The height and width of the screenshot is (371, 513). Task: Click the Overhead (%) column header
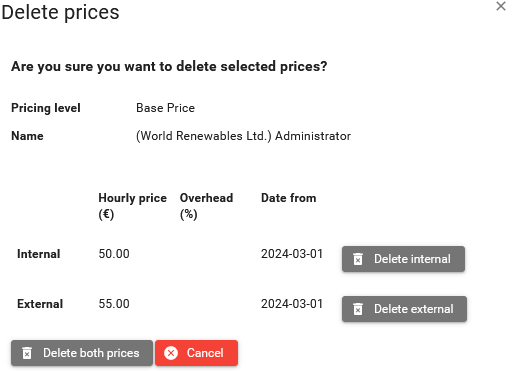tap(206, 206)
